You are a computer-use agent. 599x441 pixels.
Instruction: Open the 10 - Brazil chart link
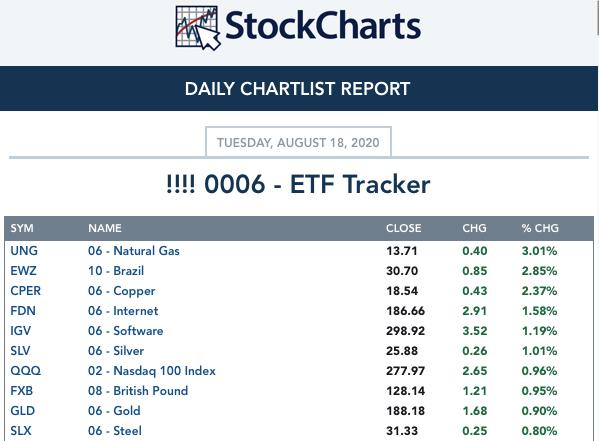click(x=116, y=271)
